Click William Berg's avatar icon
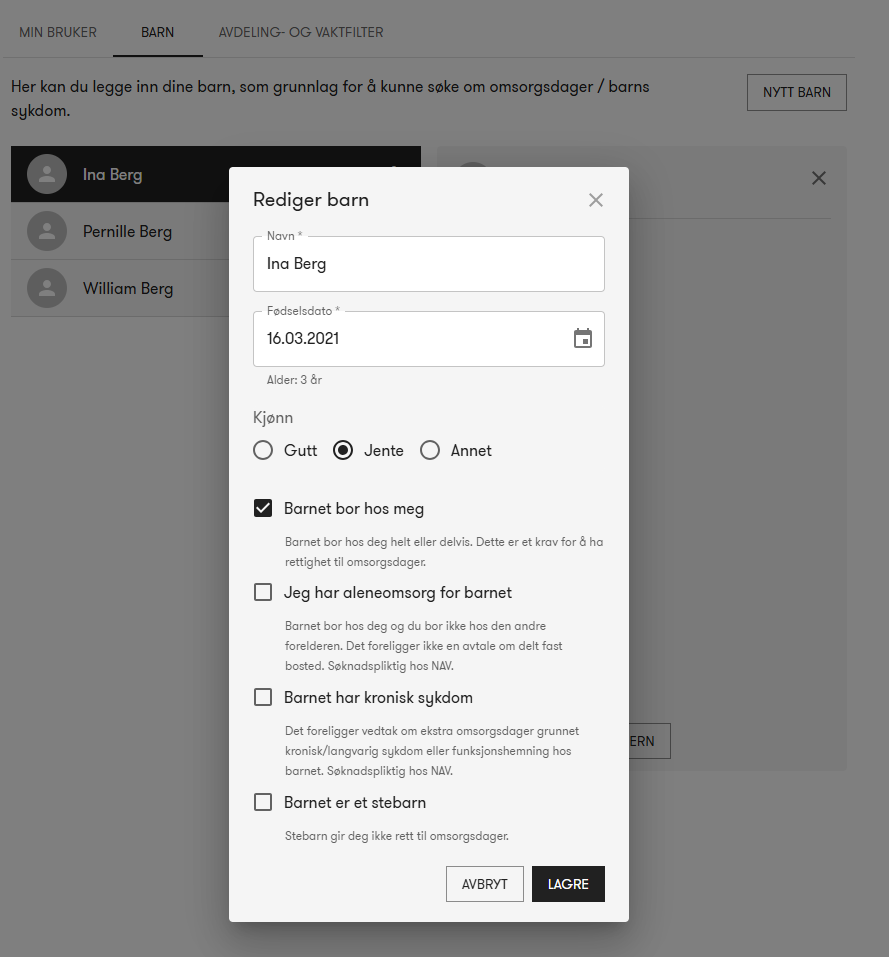 click(47, 289)
